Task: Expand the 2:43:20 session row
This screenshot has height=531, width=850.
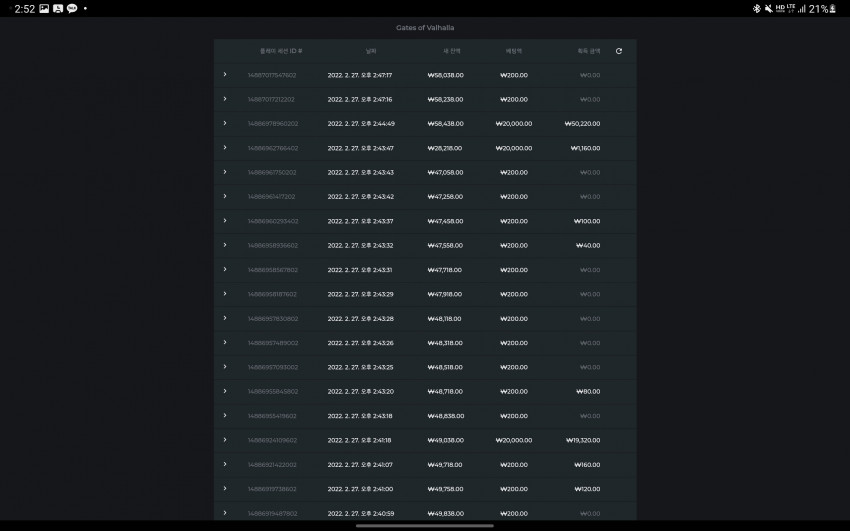Action: coord(225,391)
